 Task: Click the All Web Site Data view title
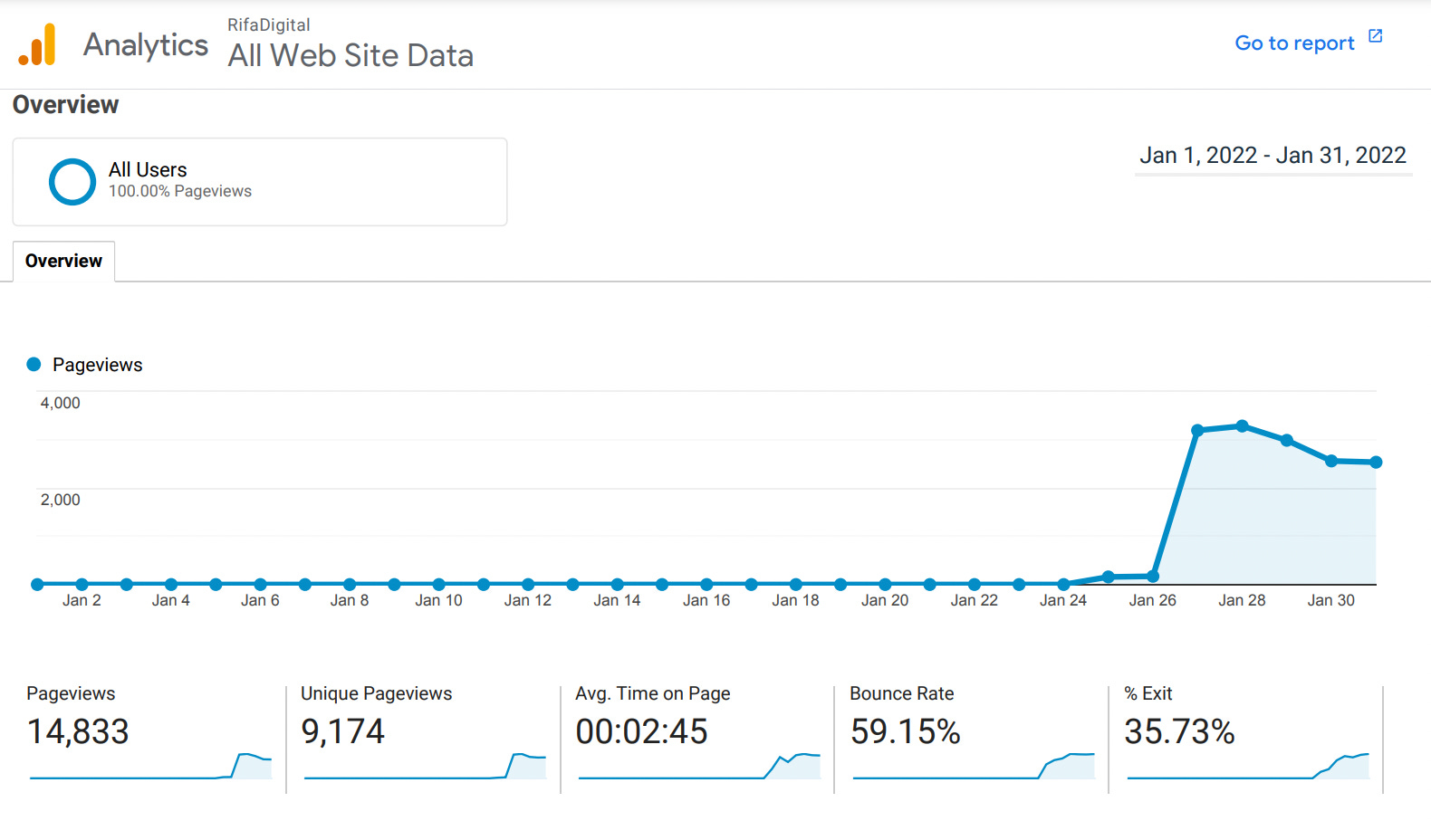351,55
